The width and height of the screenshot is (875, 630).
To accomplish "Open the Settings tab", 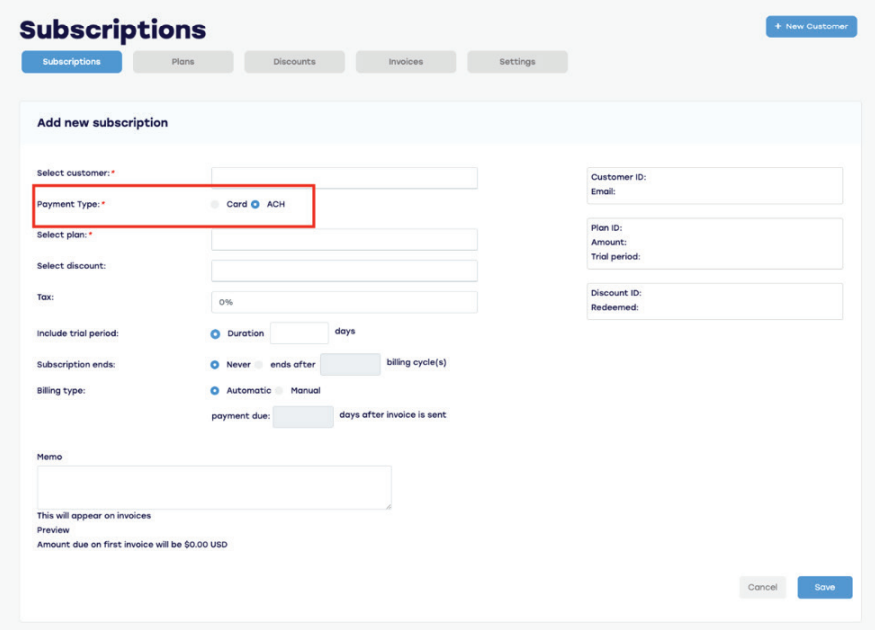I will coord(517,61).
